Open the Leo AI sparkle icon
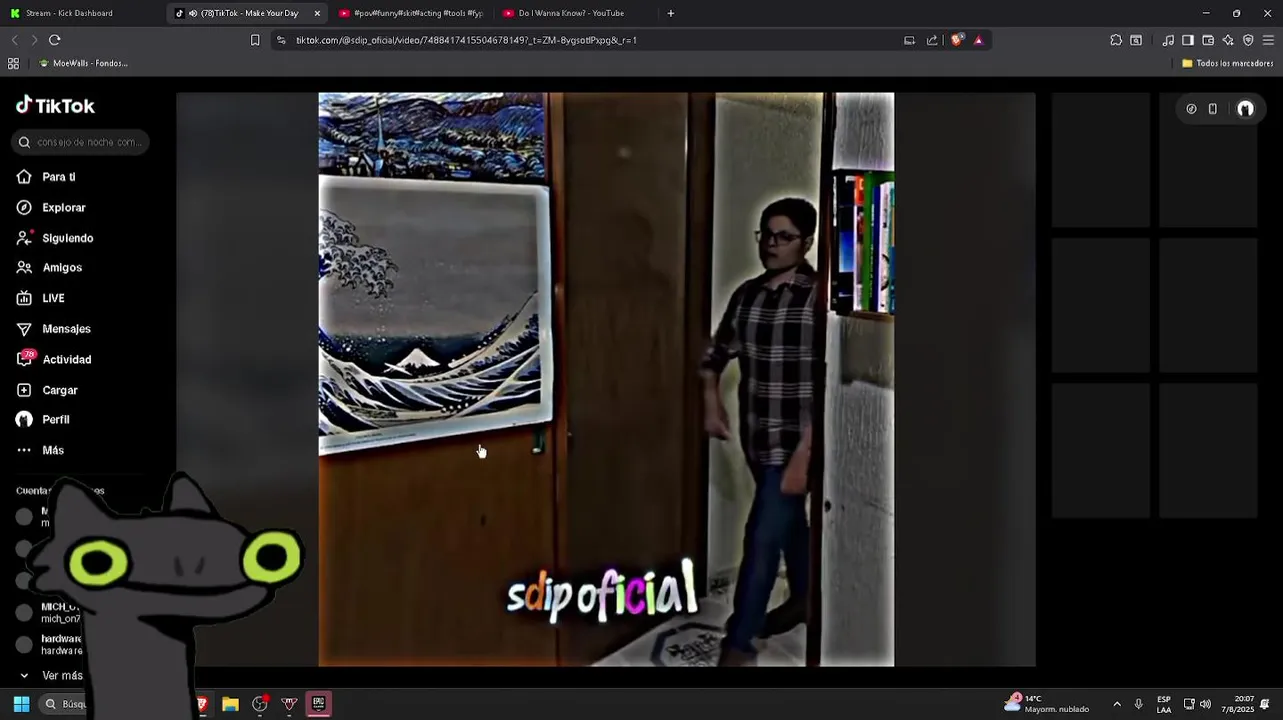Screen dimensions: 1283x720 [1228, 40]
